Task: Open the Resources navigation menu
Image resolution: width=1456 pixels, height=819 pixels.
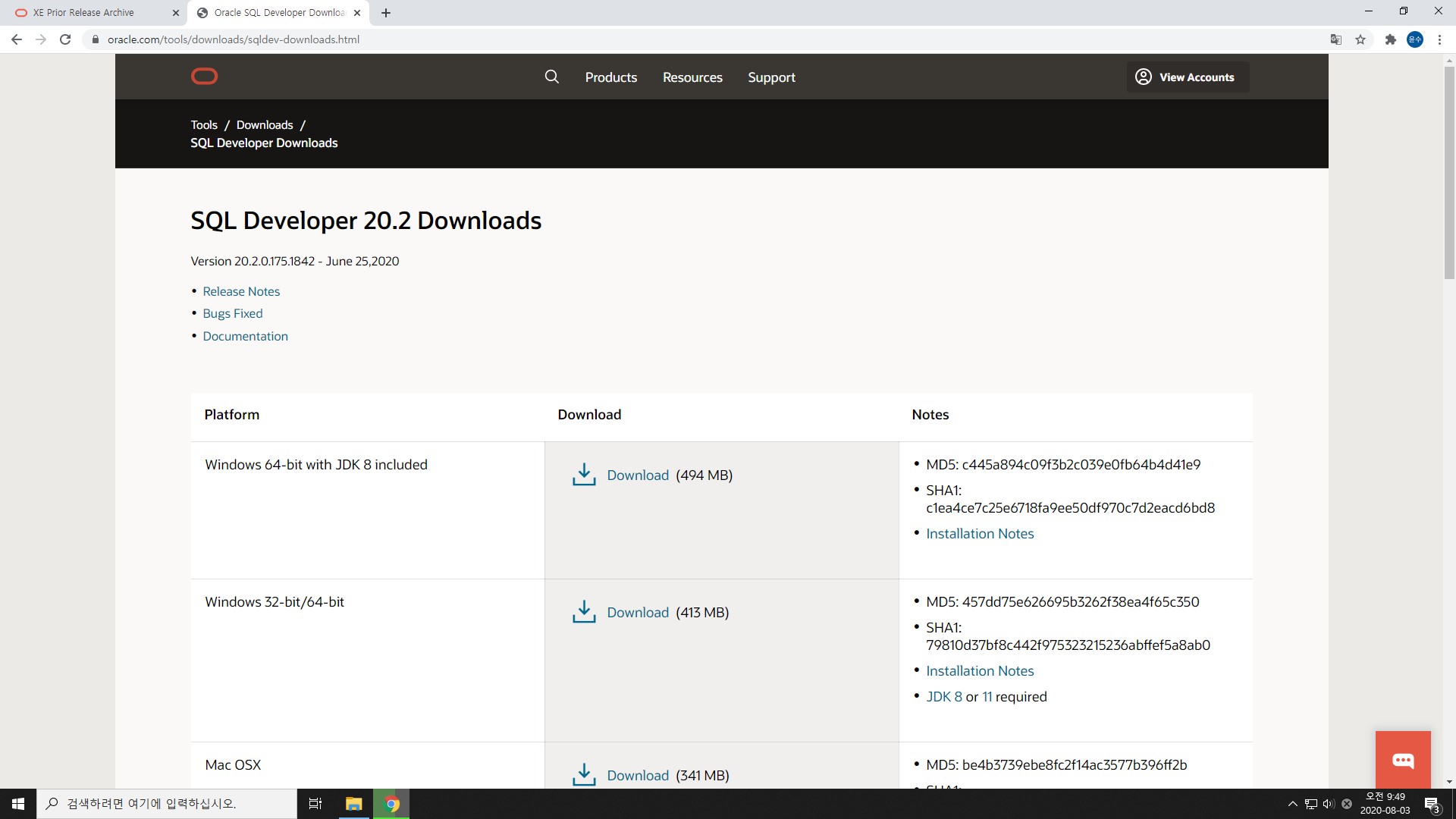Action: tap(692, 77)
